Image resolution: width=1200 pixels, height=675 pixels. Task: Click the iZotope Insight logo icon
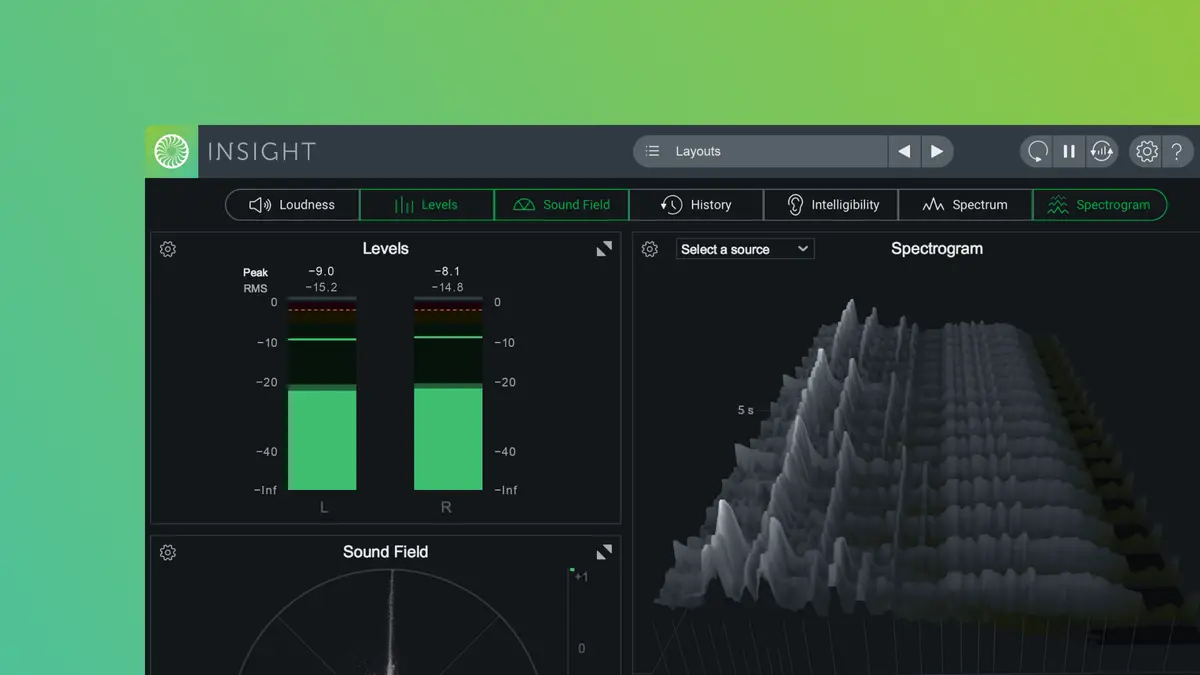coord(172,152)
